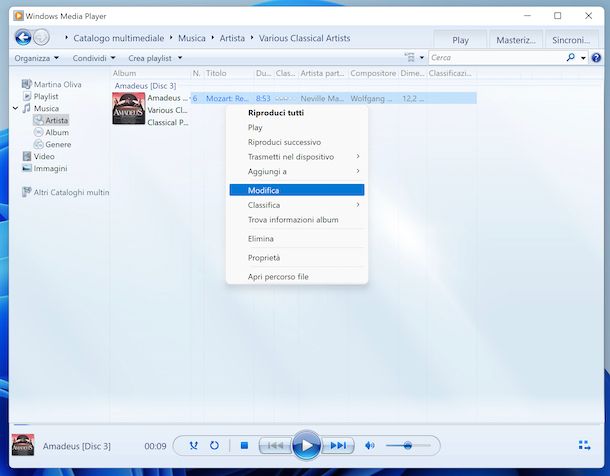Viewport: 610px width, 476px height.
Task: Open Immagini in the sidebar
Action: pyautogui.click(x=45, y=169)
